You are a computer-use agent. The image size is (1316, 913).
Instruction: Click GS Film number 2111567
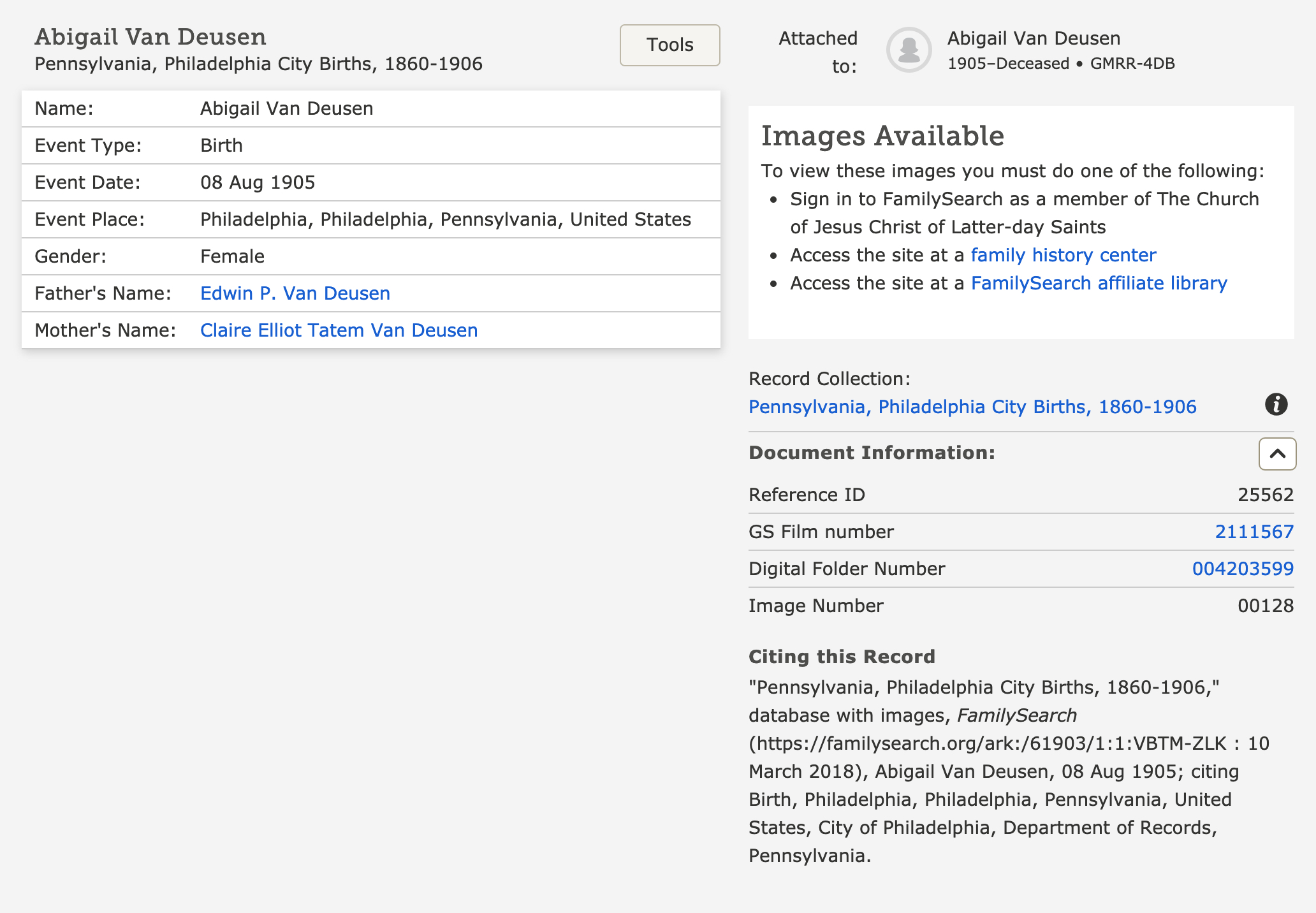[1254, 532]
